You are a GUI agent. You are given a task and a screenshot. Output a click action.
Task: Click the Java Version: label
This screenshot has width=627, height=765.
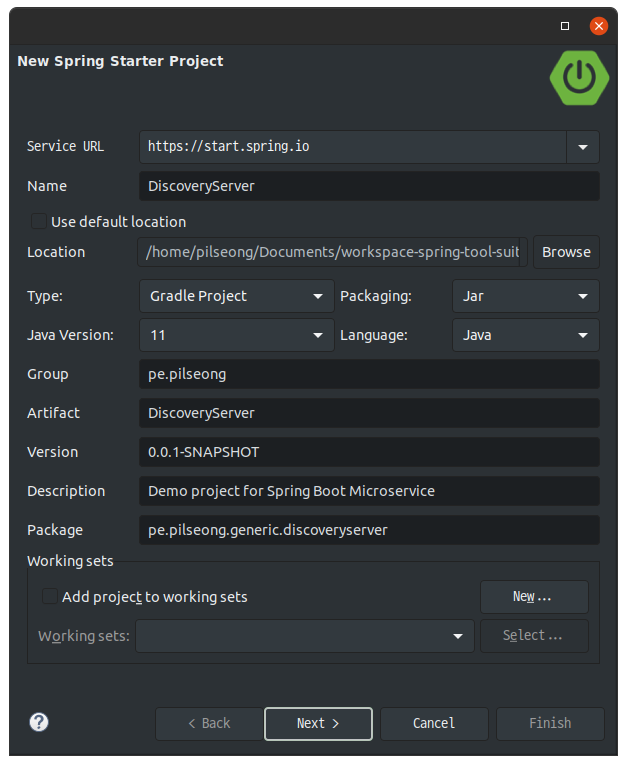coord(70,335)
